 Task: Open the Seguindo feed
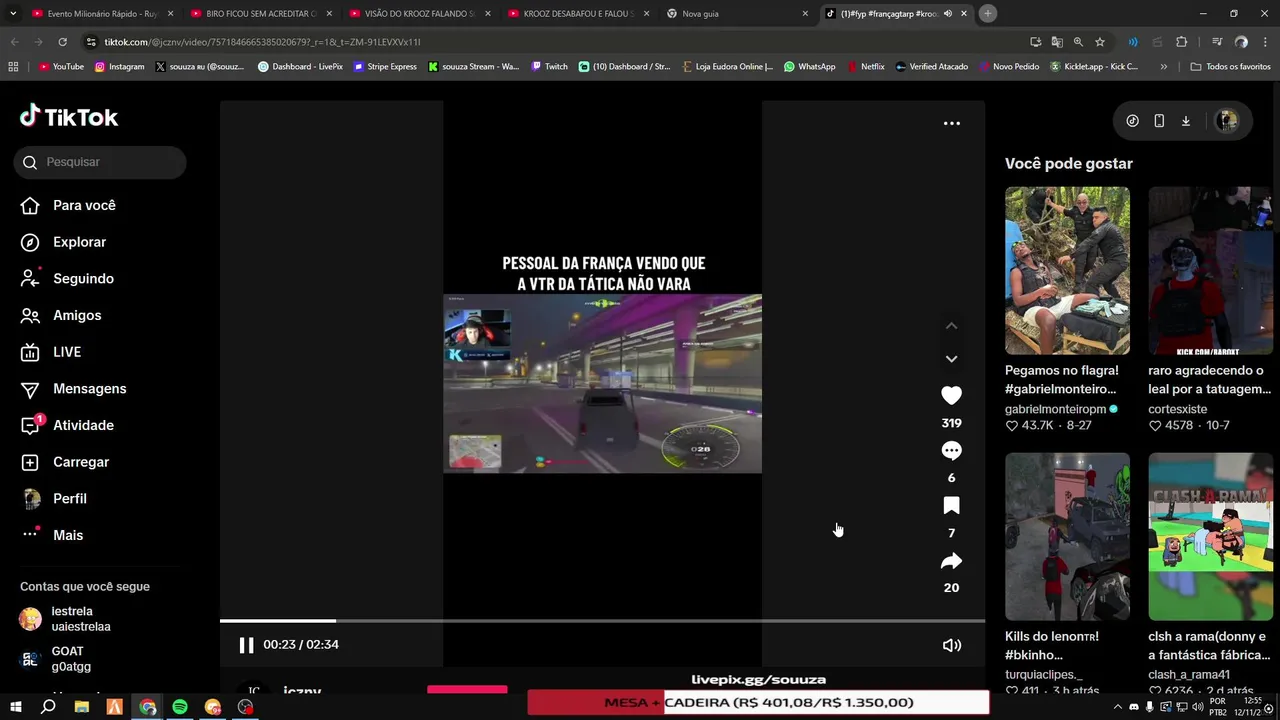67,279
